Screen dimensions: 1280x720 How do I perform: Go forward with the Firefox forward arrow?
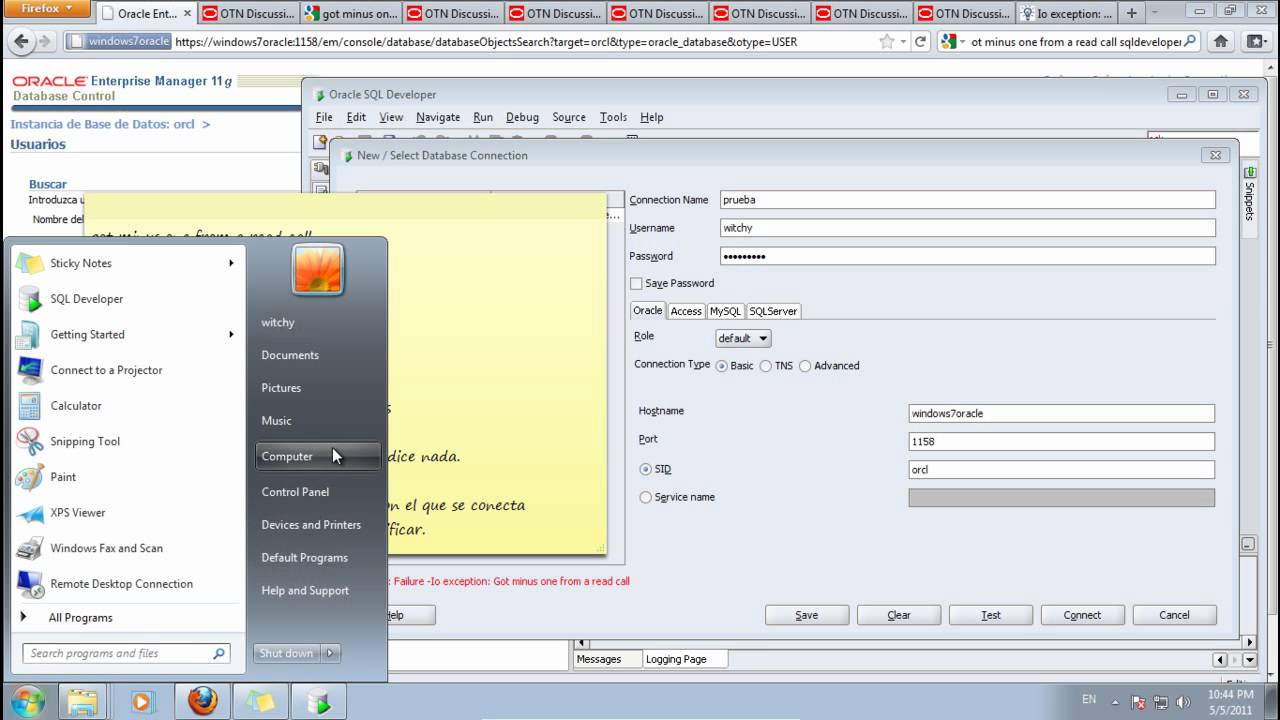tap(47, 42)
